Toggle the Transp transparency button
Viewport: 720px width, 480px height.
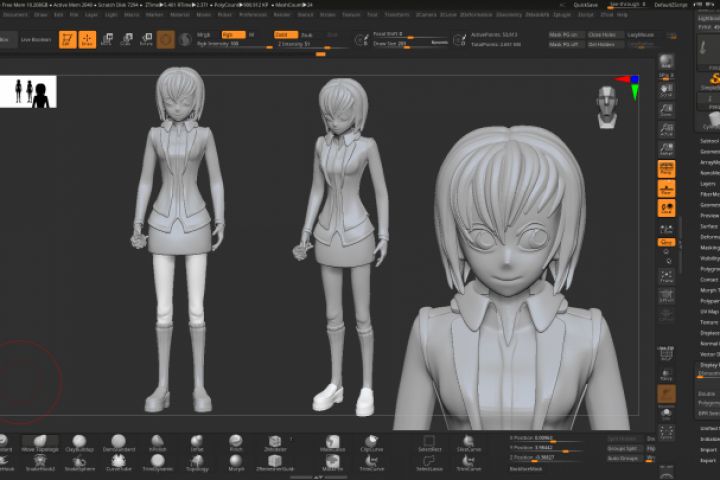point(666,374)
